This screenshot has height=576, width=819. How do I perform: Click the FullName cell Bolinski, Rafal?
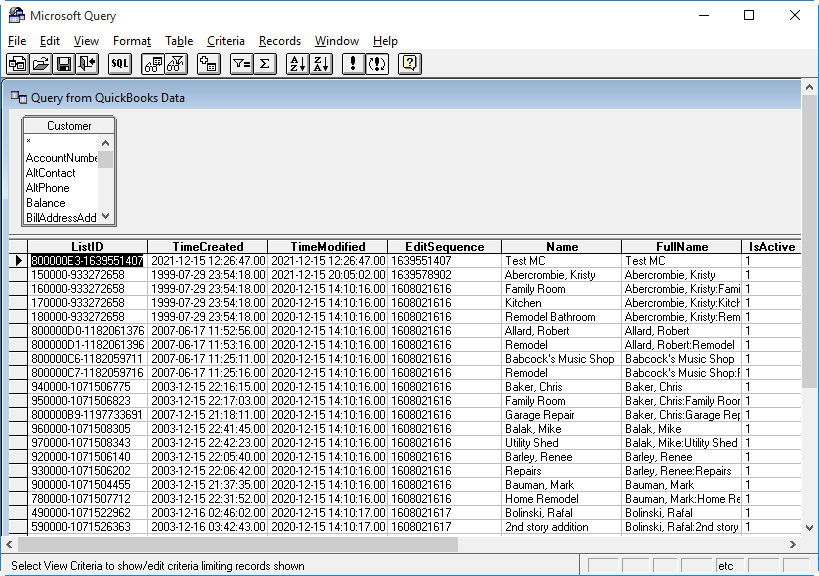click(x=682, y=513)
